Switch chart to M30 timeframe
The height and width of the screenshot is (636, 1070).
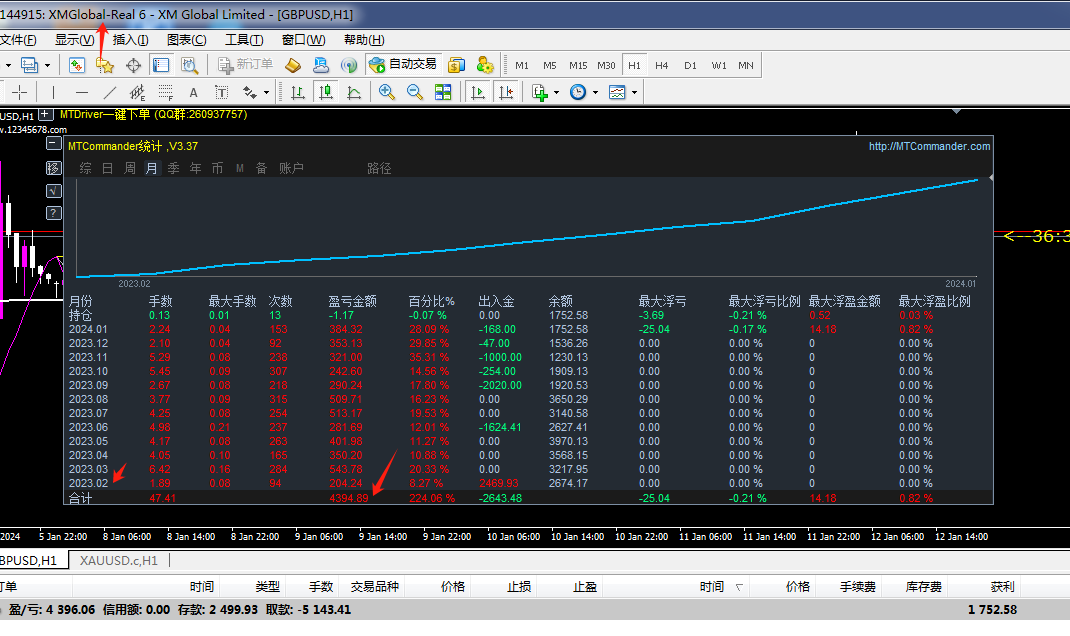(x=606, y=66)
